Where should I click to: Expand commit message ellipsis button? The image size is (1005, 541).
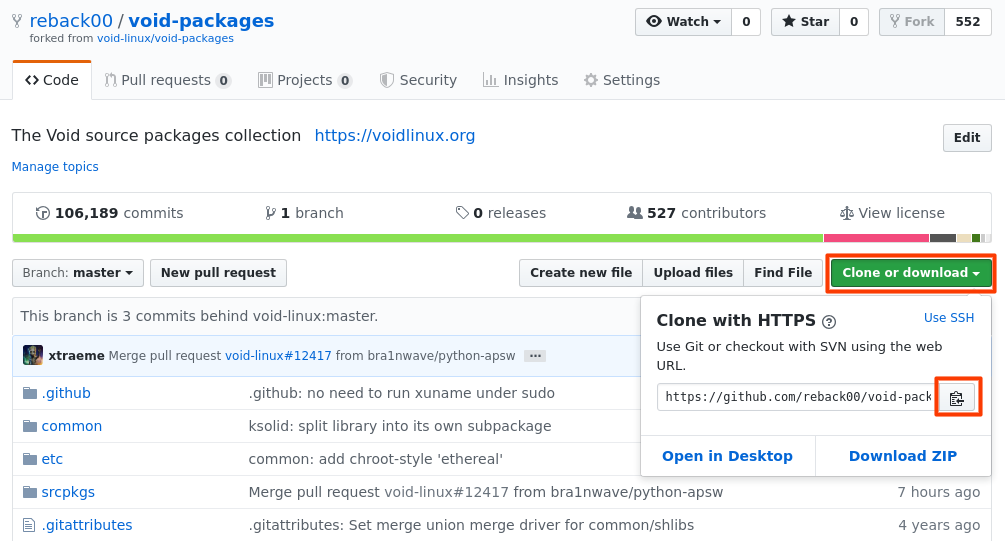pos(535,355)
